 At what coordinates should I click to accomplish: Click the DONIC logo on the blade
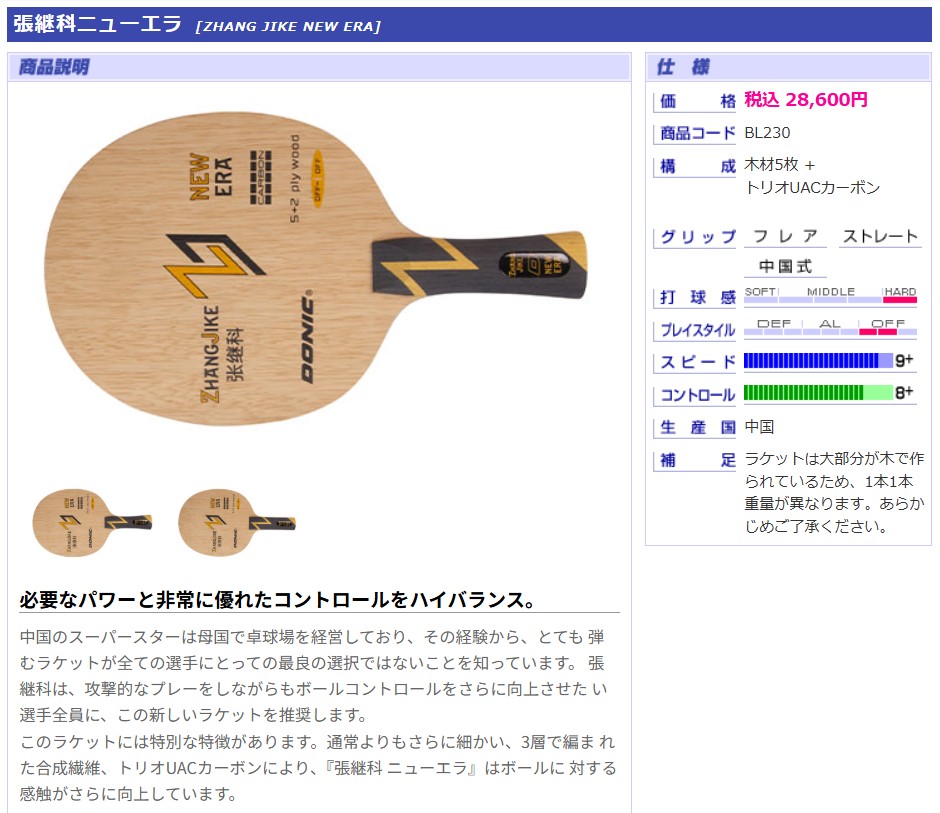(306, 337)
